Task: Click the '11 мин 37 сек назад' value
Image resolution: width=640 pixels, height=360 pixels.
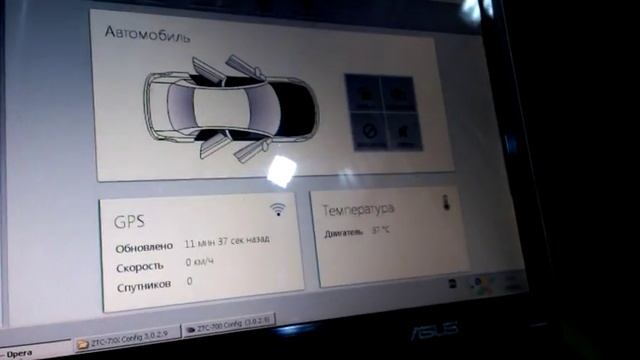Action: [227, 241]
